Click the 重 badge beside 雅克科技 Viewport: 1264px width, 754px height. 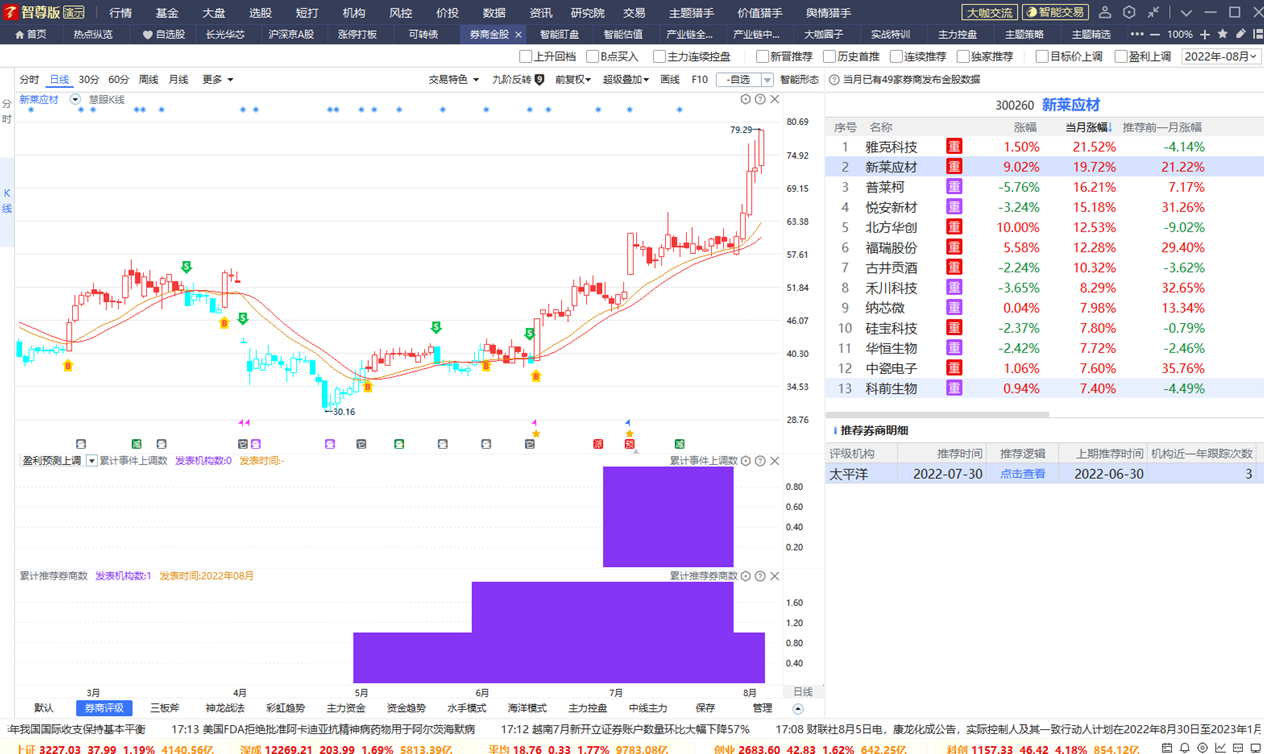coord(954,147)
